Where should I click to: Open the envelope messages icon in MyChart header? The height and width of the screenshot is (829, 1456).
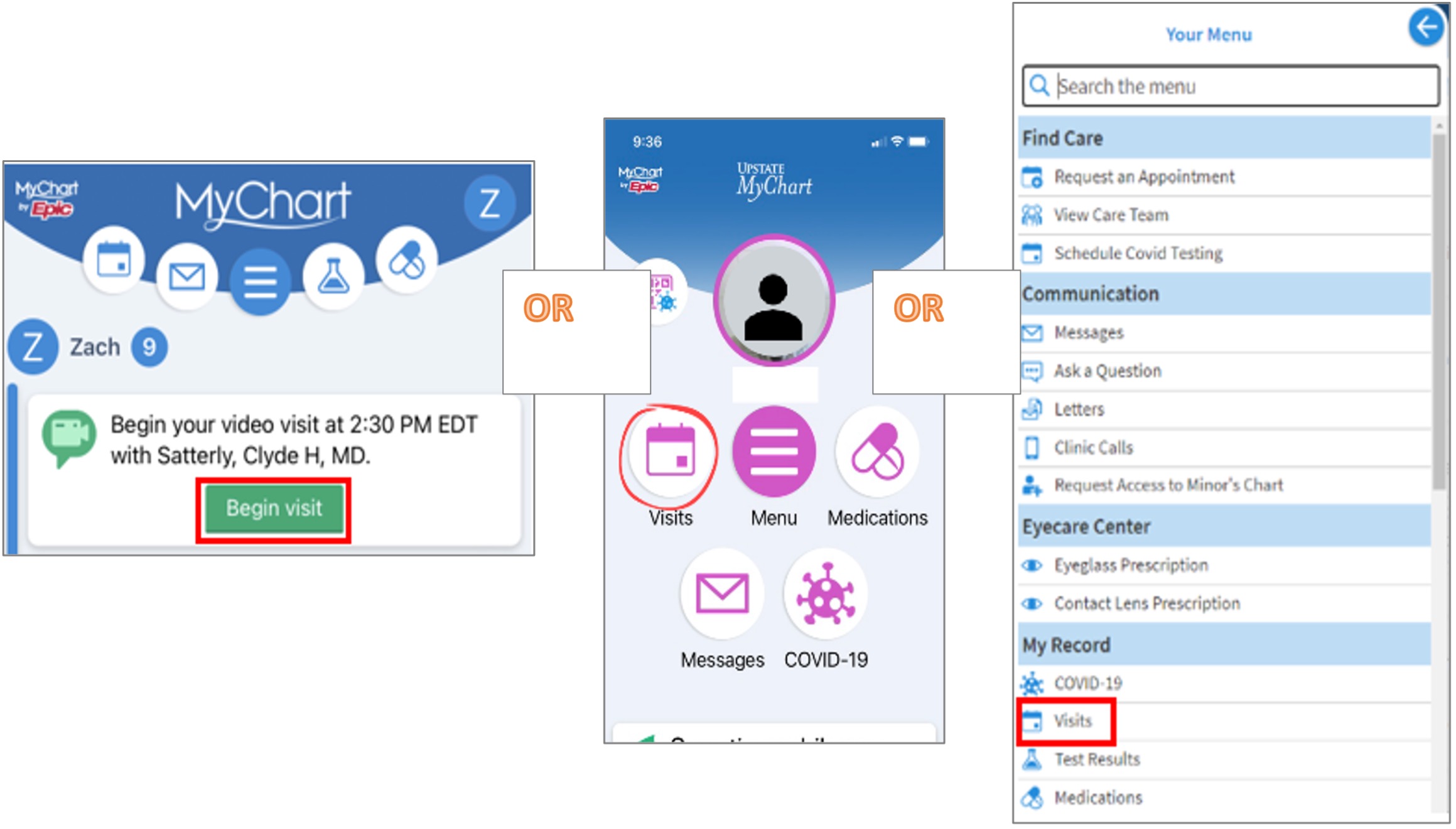pos(187,276)
